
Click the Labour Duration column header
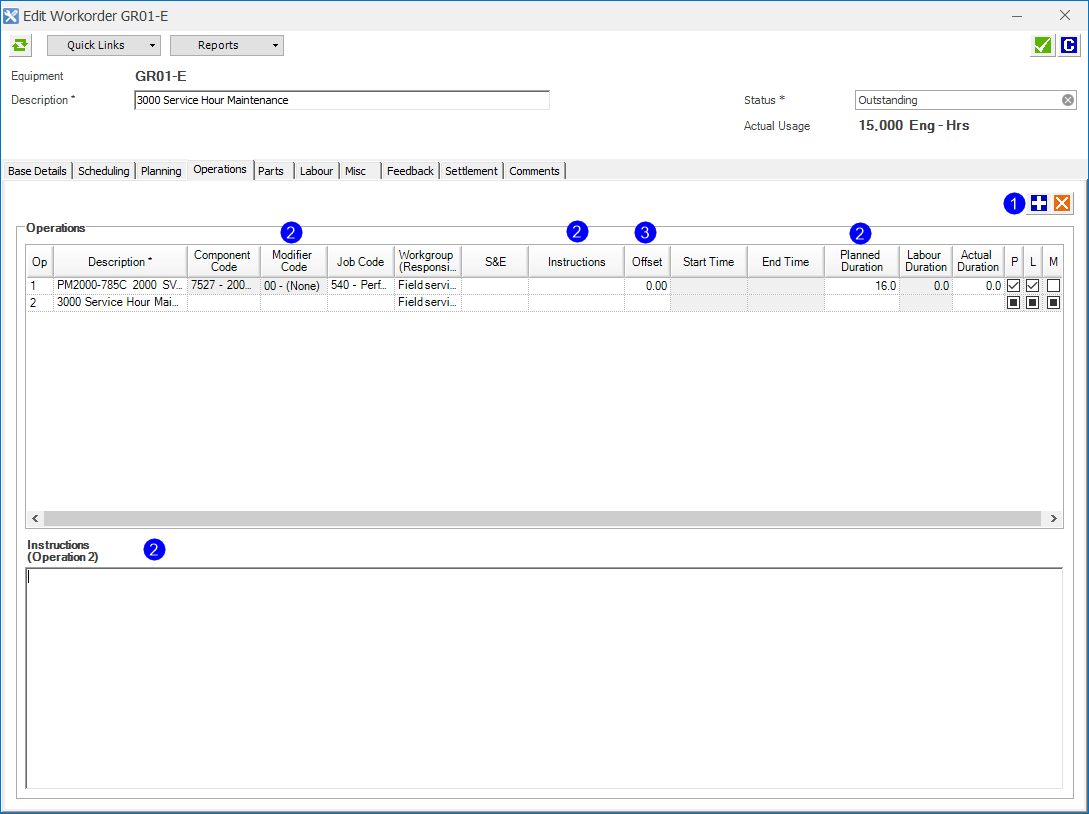pos(925,261)
